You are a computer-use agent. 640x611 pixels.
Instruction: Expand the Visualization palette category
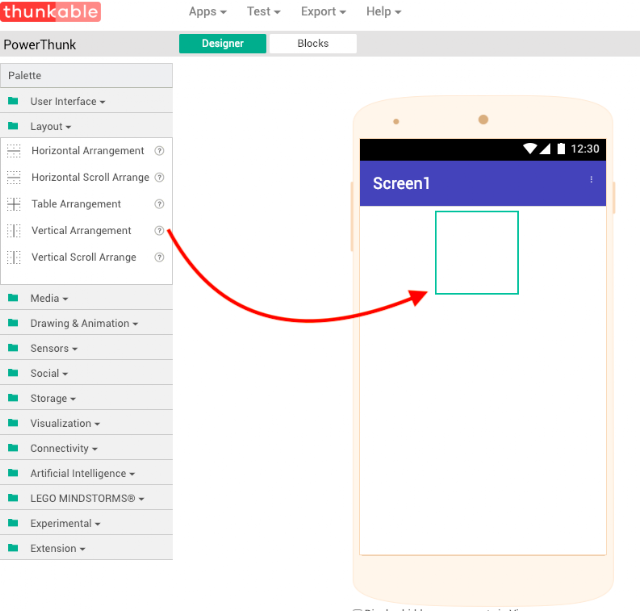[x=86, y=423]
